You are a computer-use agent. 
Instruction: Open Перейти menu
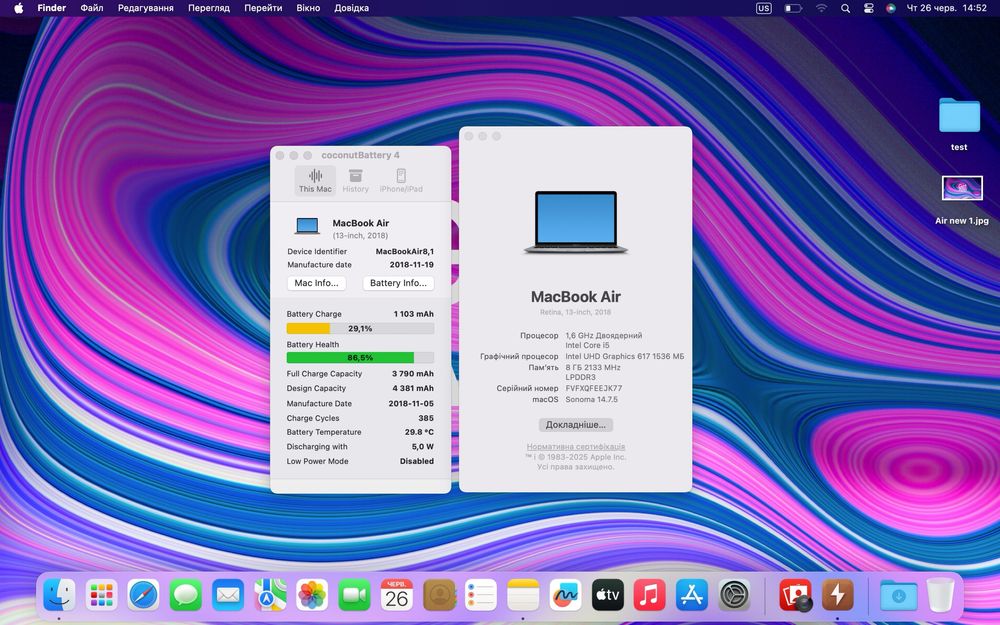tap(263, 8)
